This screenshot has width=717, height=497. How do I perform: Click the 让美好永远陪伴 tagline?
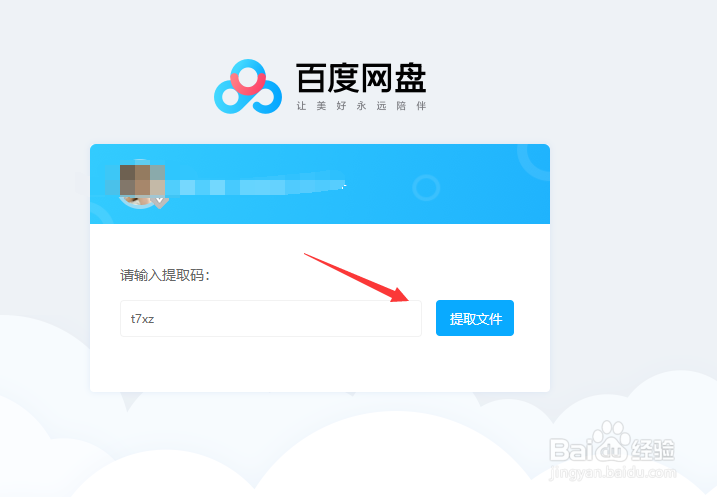(x=361, y=106)
